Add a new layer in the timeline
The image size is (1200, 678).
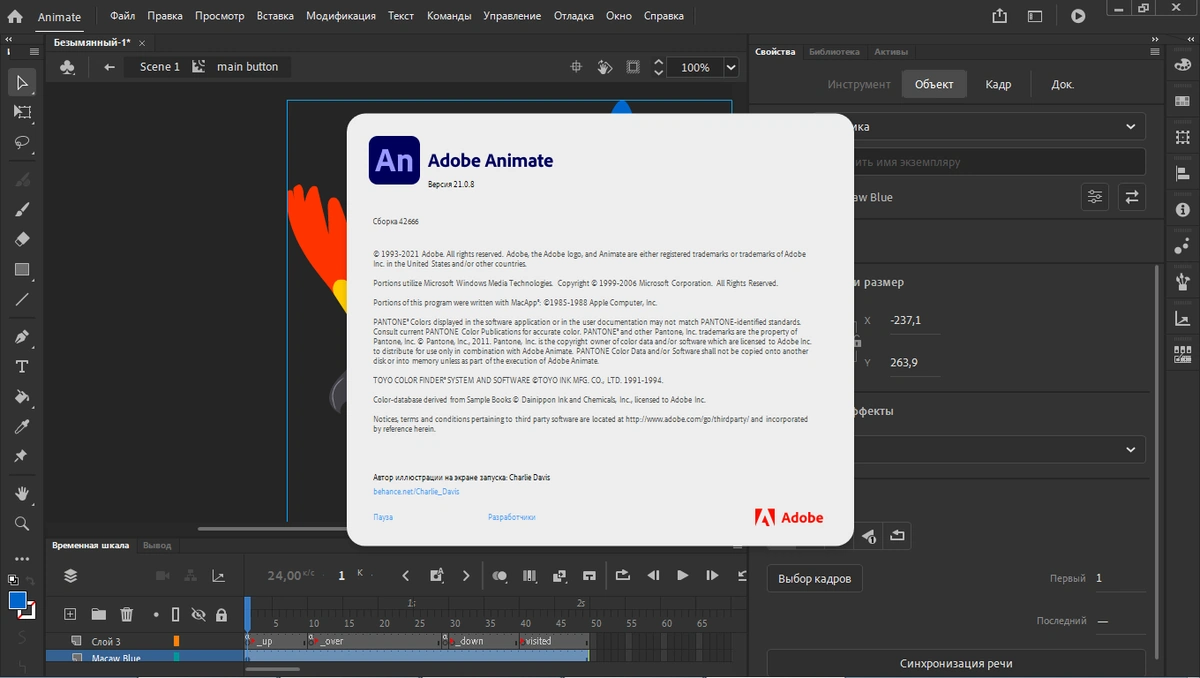70,614
